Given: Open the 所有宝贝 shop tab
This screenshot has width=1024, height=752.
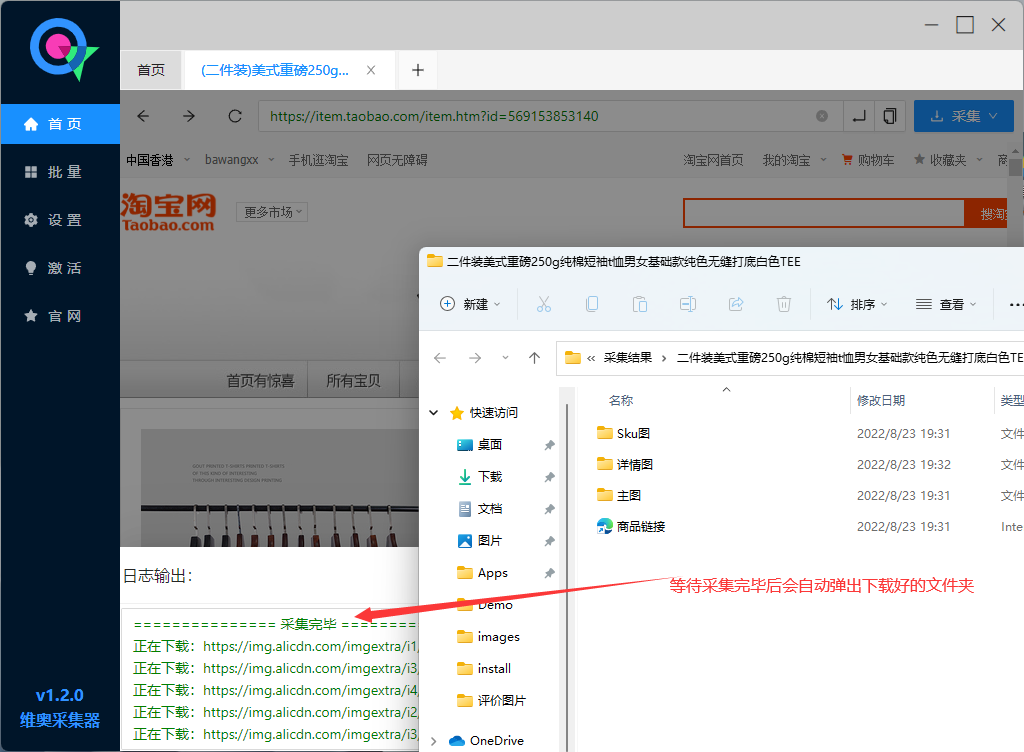Looking at the screenshot, I should 353,381.
